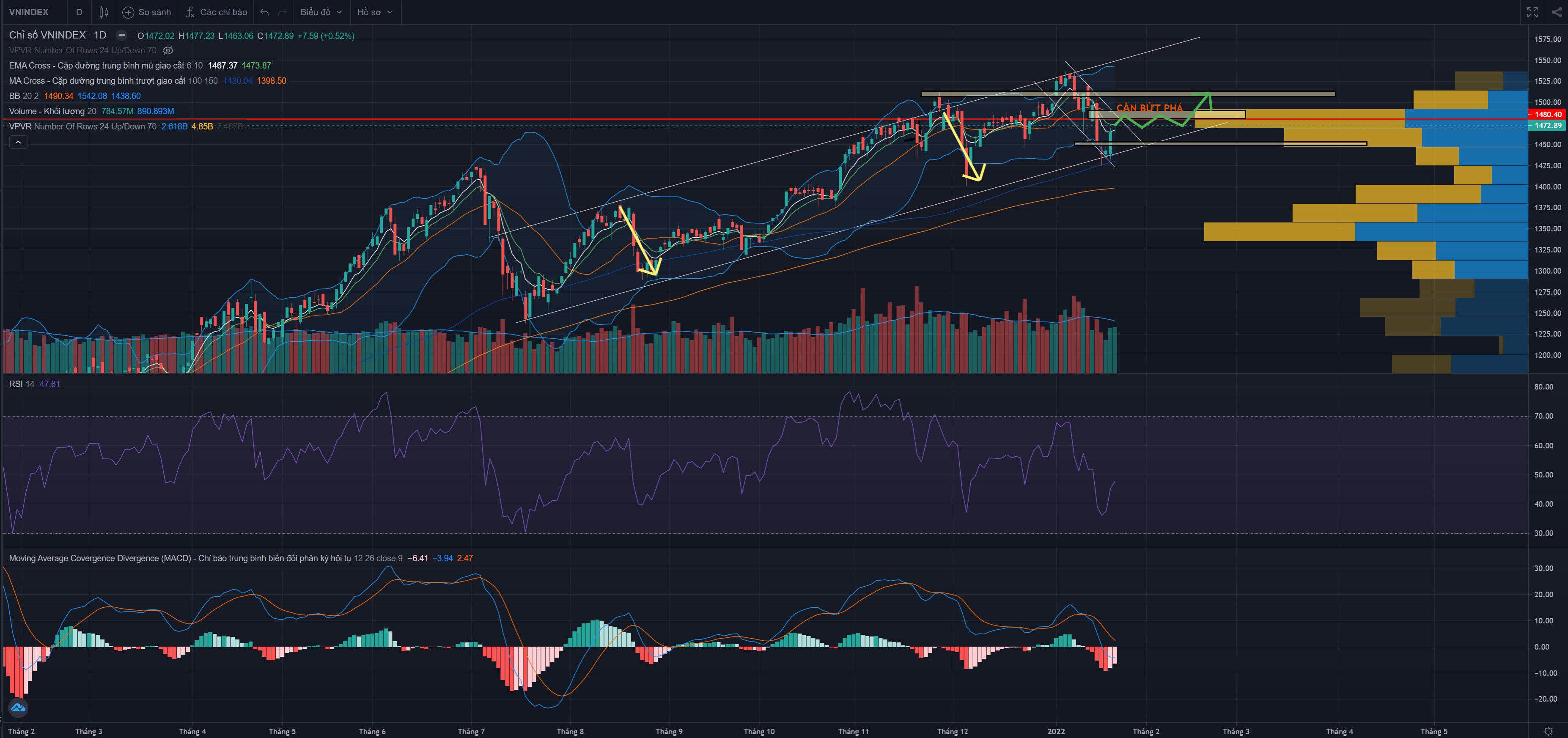Select the EMA Cross indicator legend
Image resolution: width=1568 pixels, height=738 pixels.
140,66
